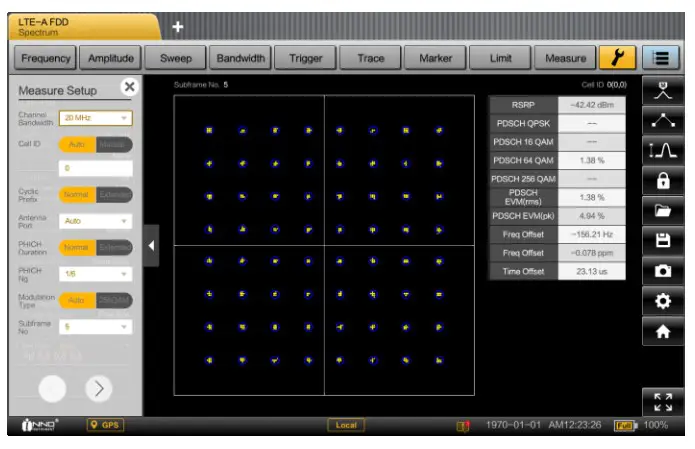Screen dimensions: 695x449
Task: Set Cell ID mode to Auto
Action: [77, 144]
